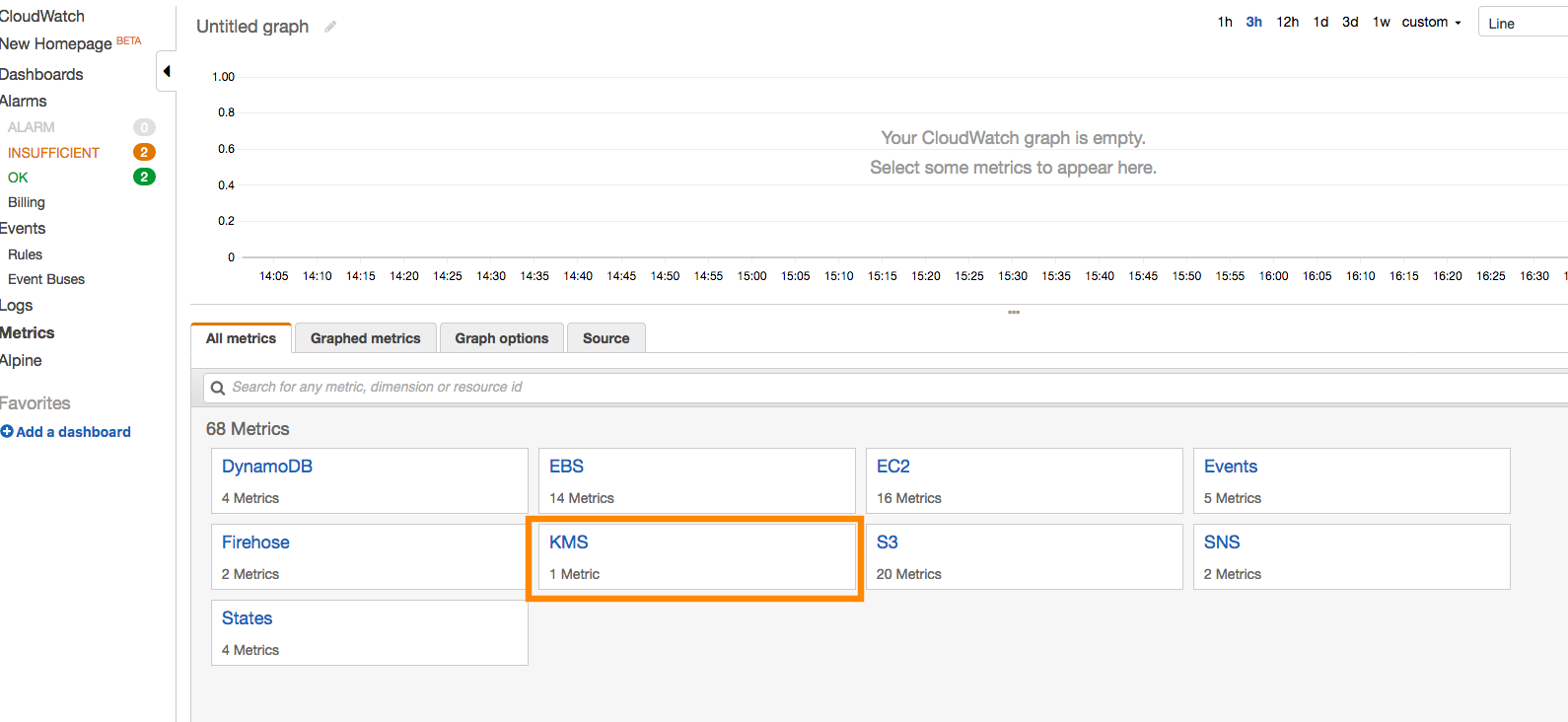Select the 3d time range
The image size is (1568, 722).
pyautogui.click(x=1351, y=22)
